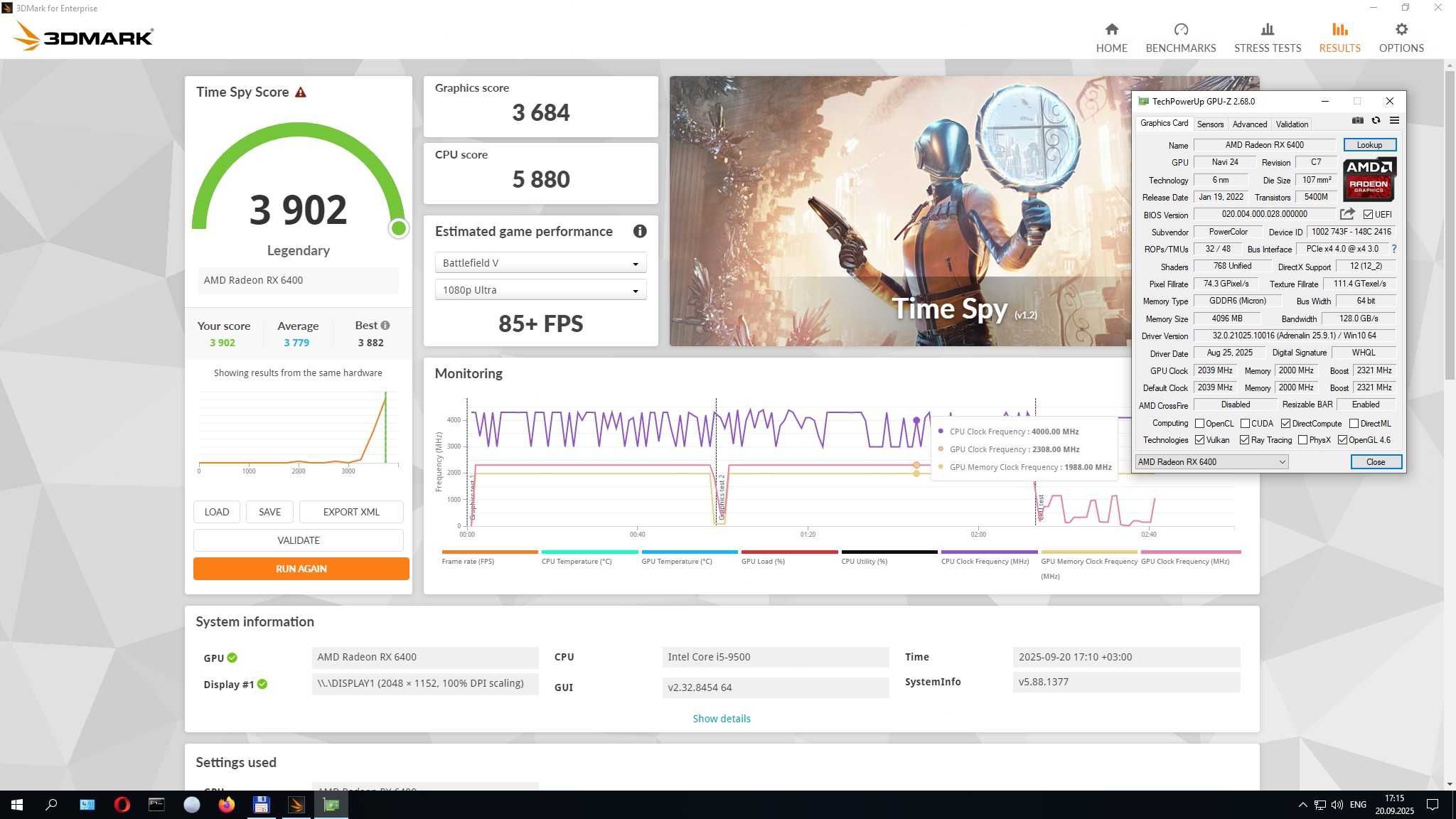Click the EXPORT XML button
1456x819 pixels.
[x=351, y=512]
